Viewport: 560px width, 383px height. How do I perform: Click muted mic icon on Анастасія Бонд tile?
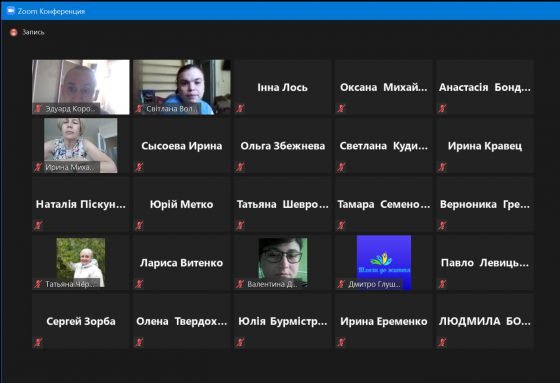coord(442,108)
